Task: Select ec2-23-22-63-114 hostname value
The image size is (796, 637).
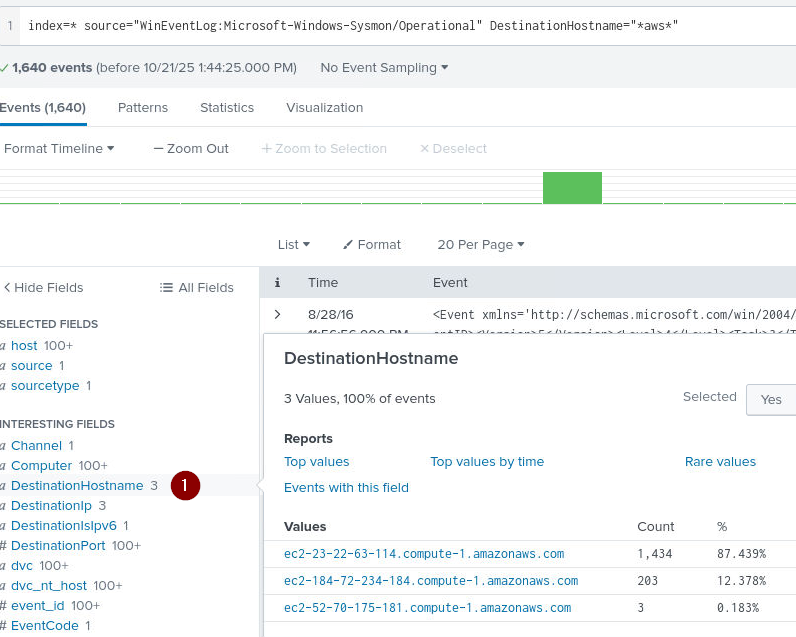Action: pos(424,553)
